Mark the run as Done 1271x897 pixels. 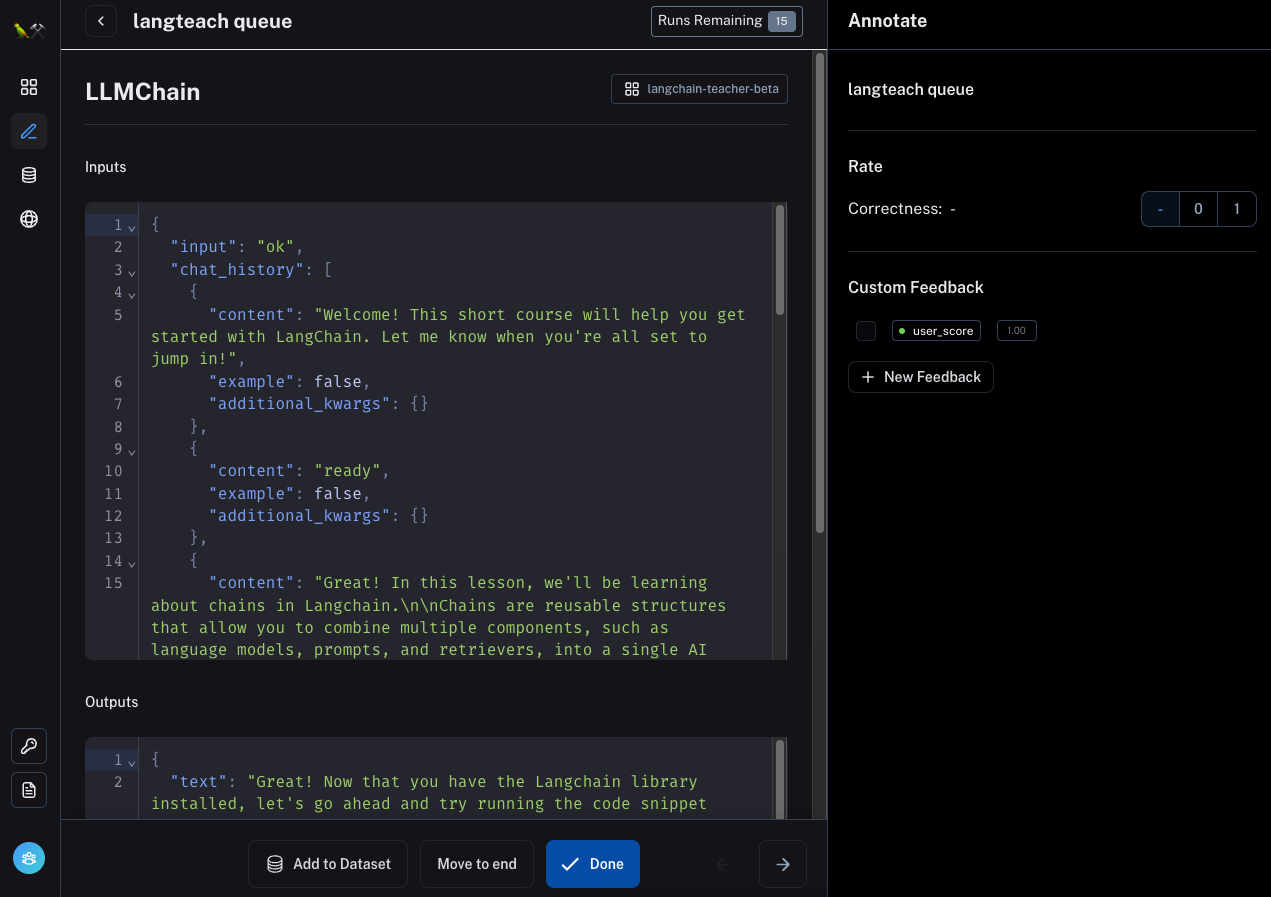tap(592, 864)
